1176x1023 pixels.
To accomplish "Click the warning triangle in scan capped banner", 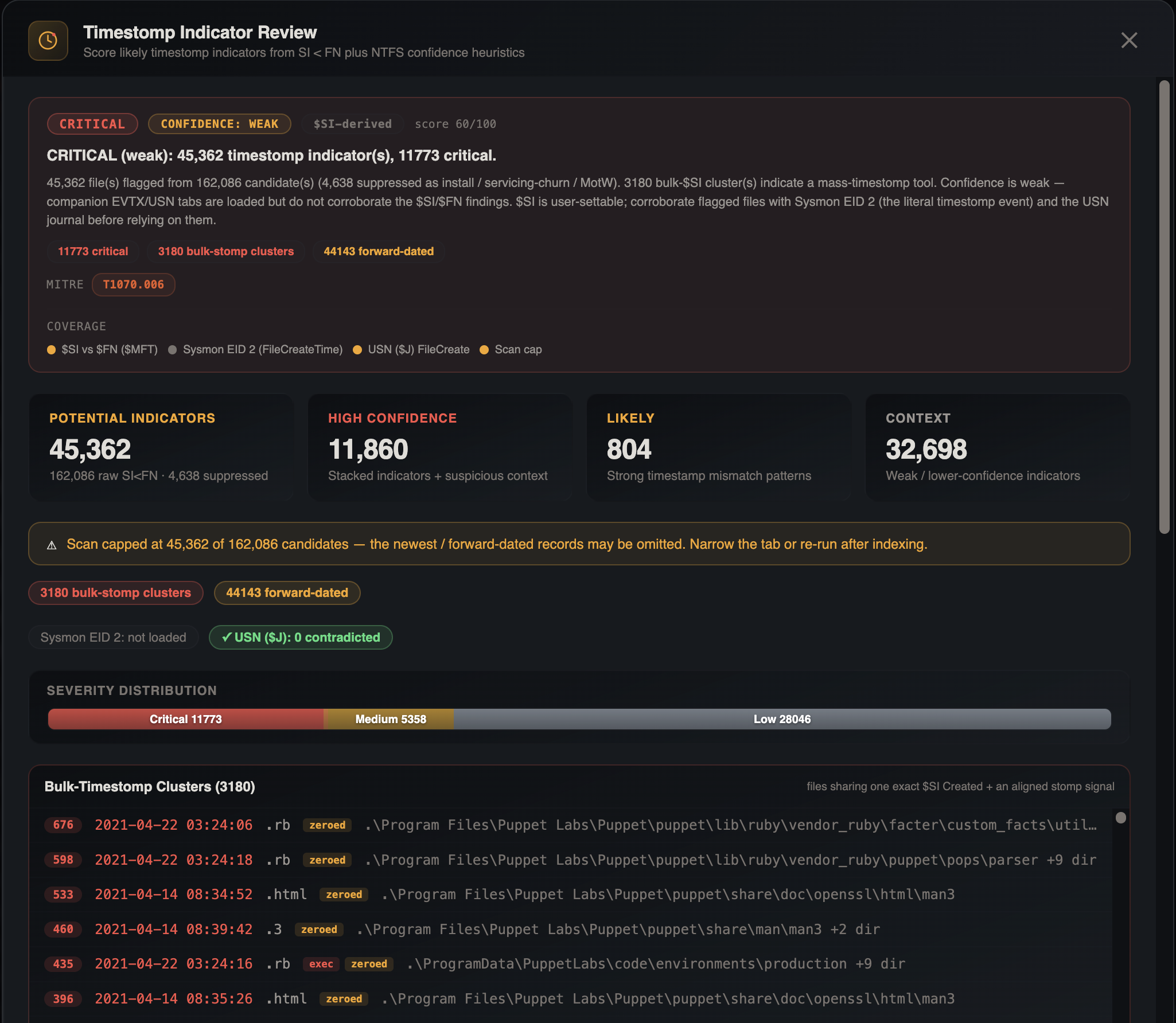I will coord(52,545).
